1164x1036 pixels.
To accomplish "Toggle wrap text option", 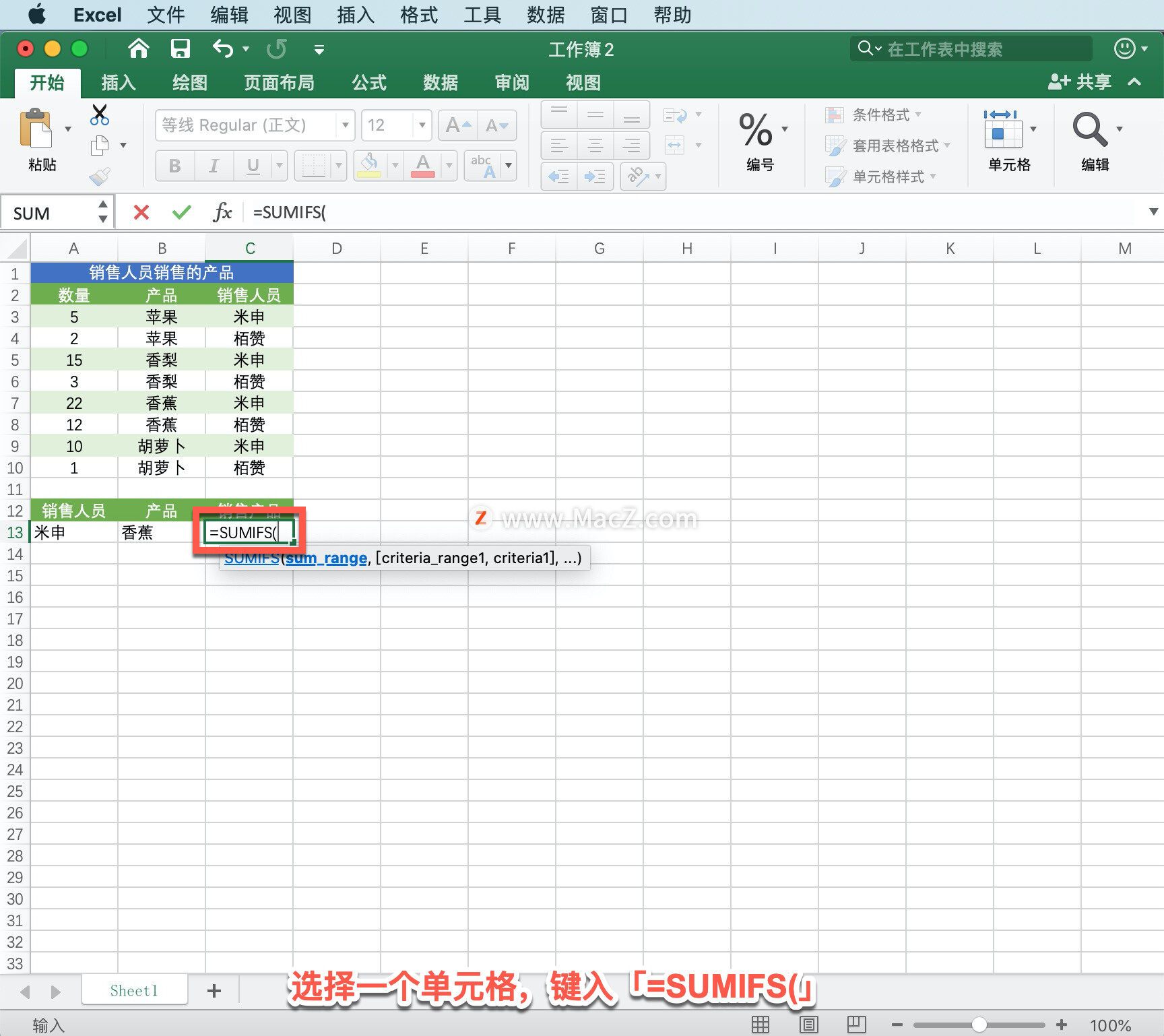I will 675,115.
